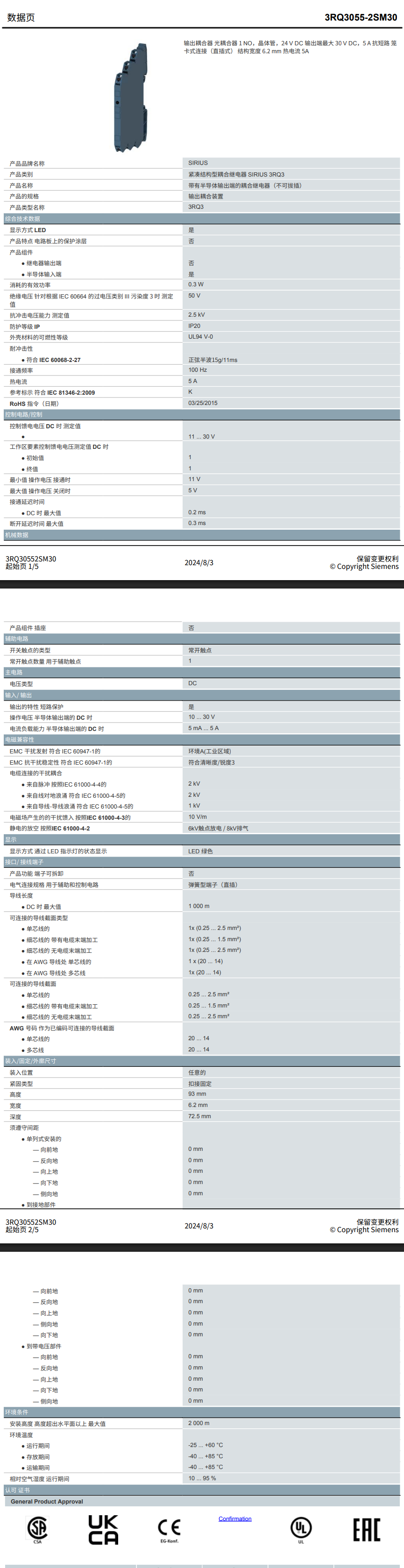Select the 0.2 ms delay value
Screen dimensions: 404x1568
(x=197, y=512)
